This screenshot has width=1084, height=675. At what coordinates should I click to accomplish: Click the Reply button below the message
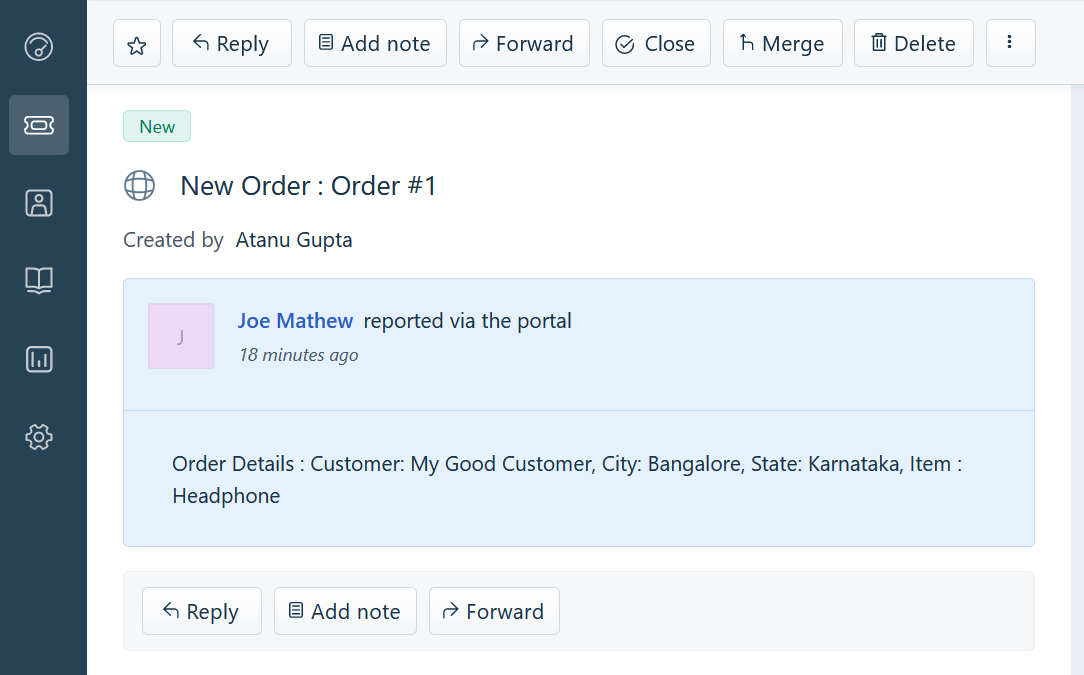pyautogui.click(x=202, y=611)
